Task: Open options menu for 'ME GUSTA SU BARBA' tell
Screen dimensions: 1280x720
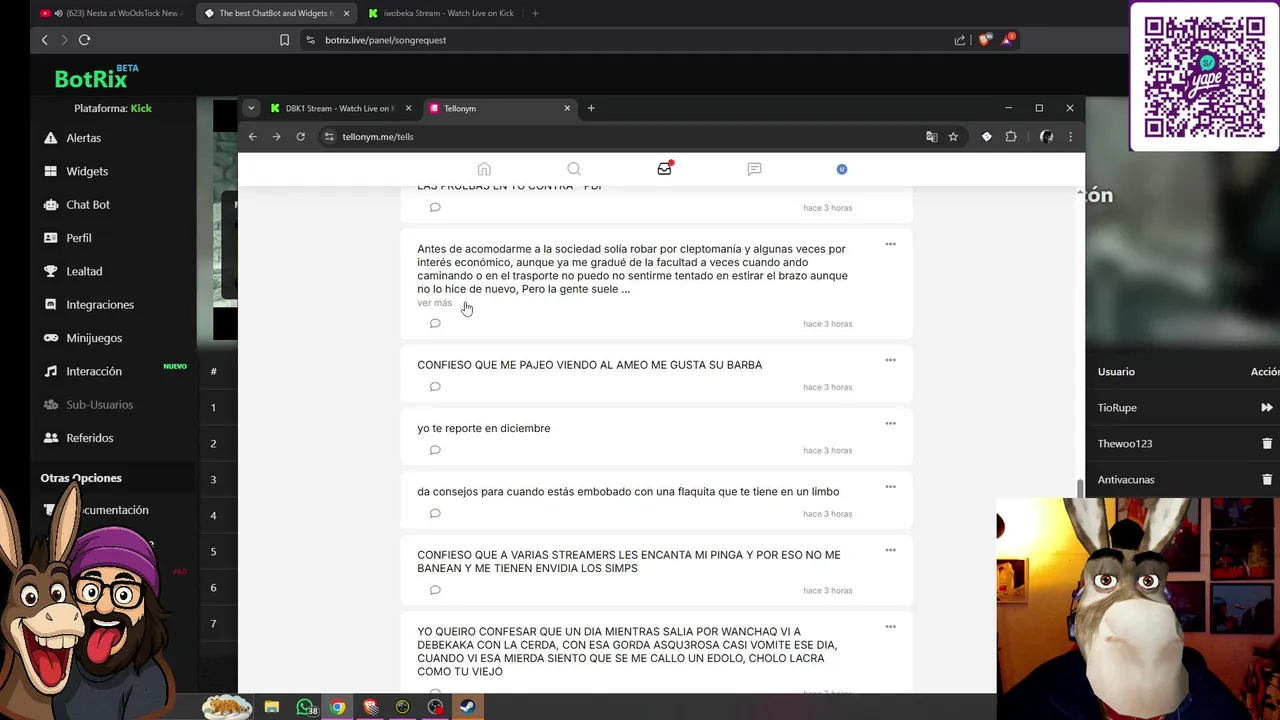Action: tap(890, 360)
